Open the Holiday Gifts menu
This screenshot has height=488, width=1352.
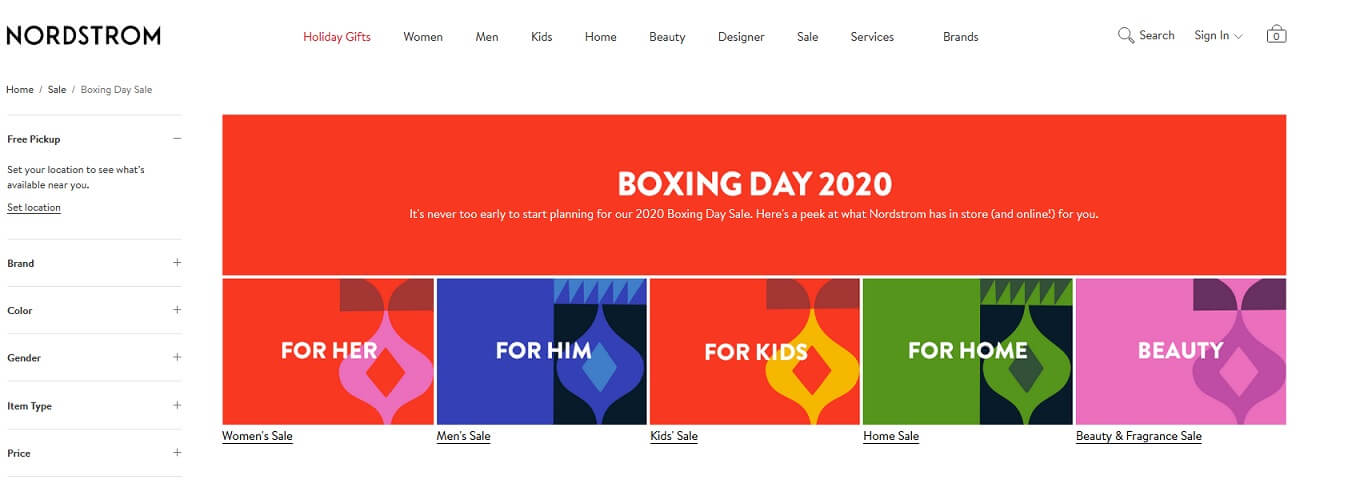pyautogui.click(x=337, y=37)
